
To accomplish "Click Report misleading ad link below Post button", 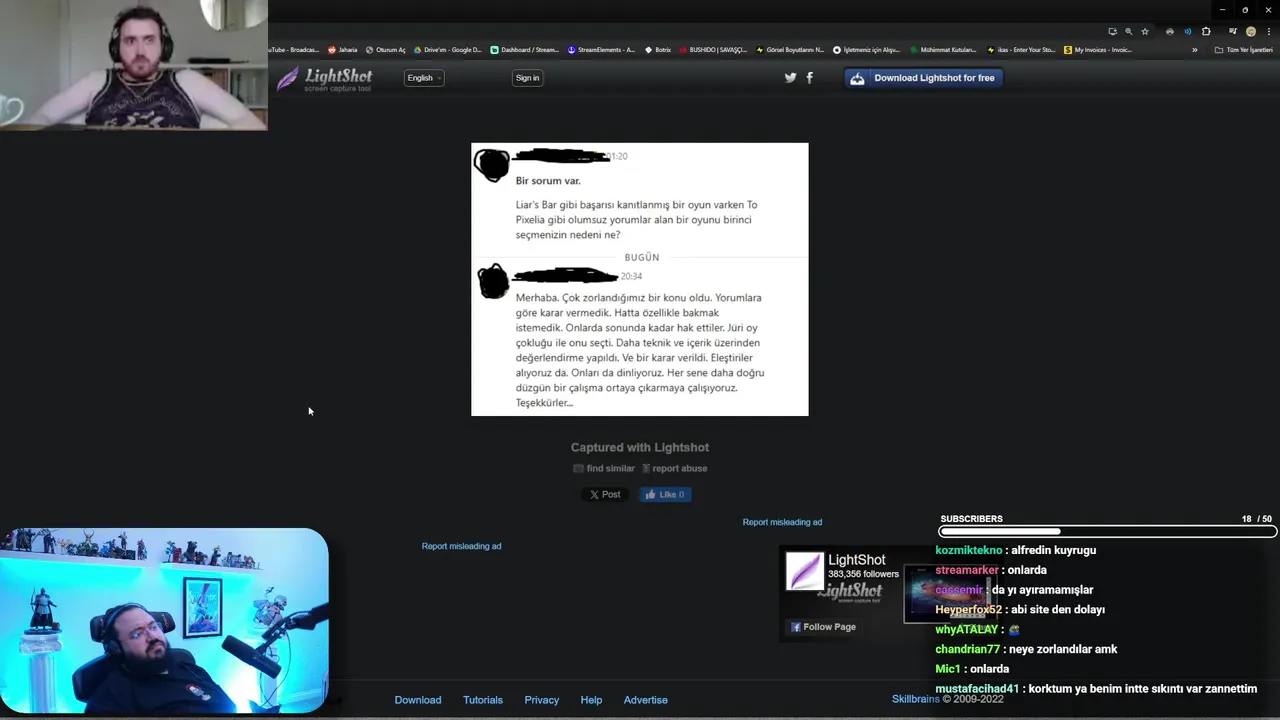I will (461, 546).
